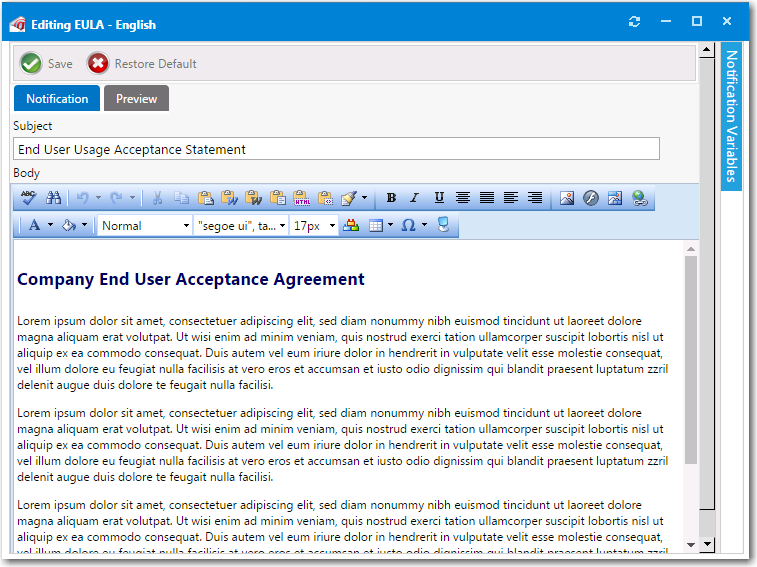Image resolution: width=757 pixels, height=567 pixels.
Task: Click the Save button
Action: [47, 64]
